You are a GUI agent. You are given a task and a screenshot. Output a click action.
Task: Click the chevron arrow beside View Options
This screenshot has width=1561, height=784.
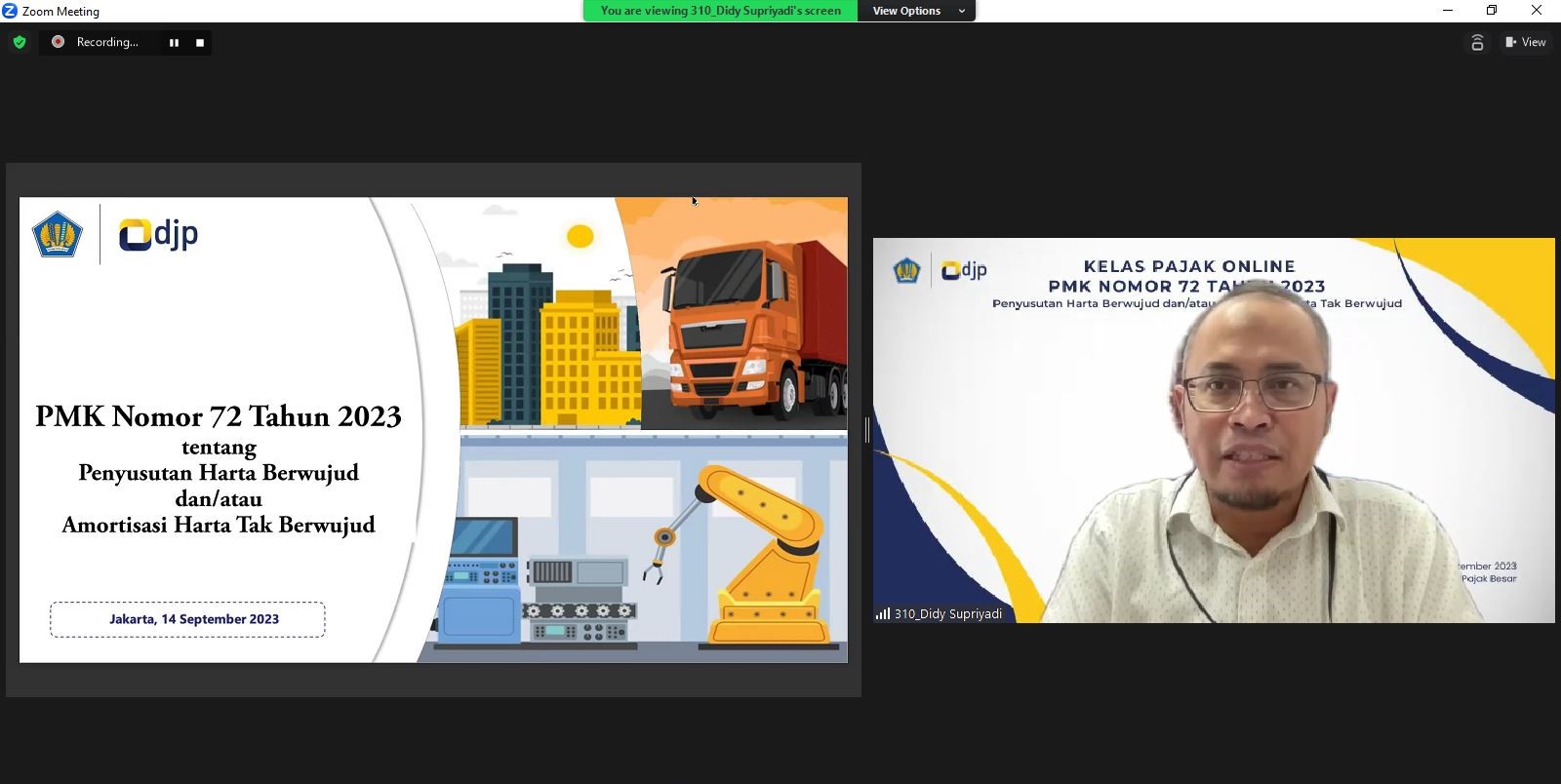(x=962, y=11)
